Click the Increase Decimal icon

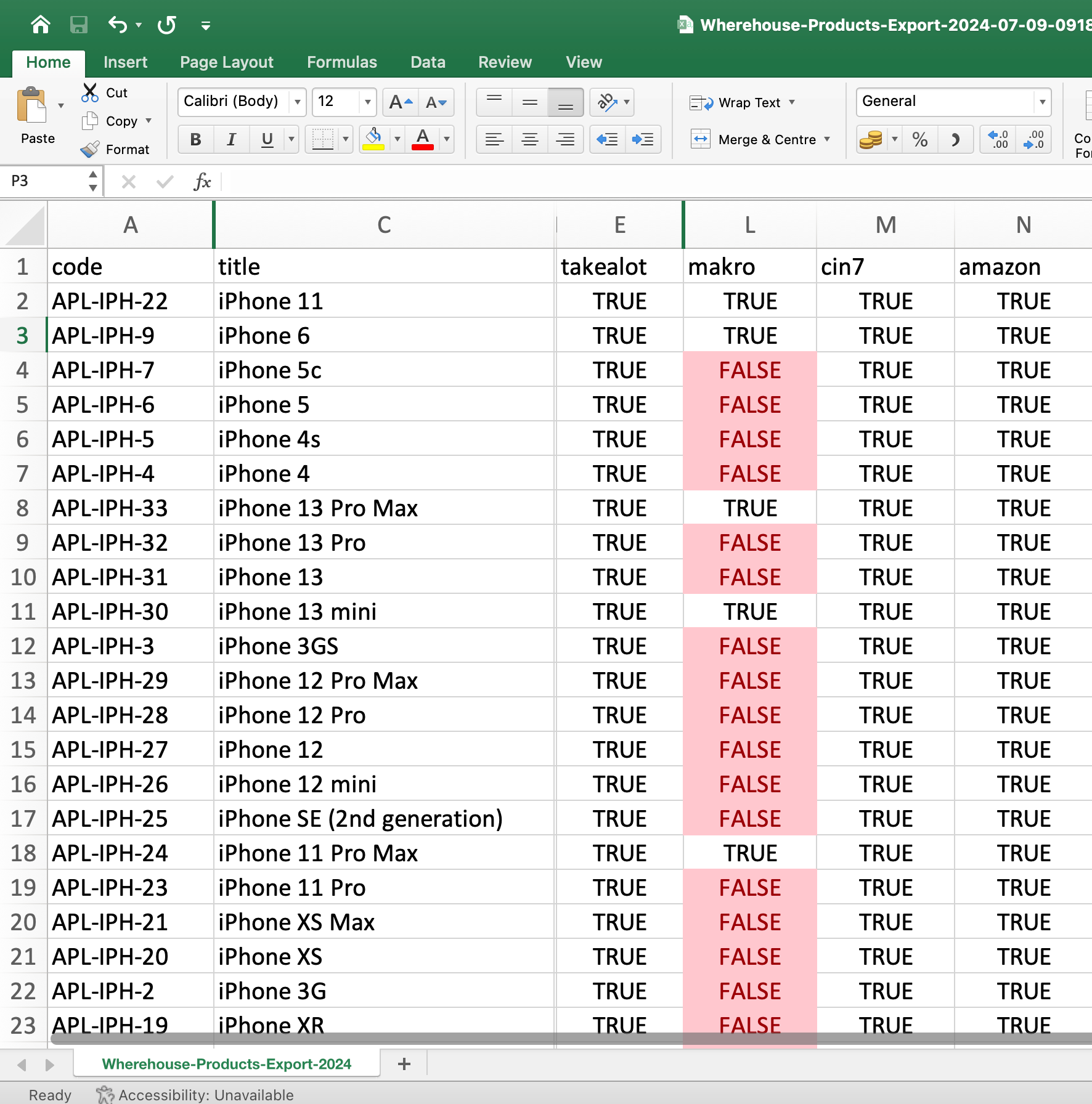click(x=998, y=139)
